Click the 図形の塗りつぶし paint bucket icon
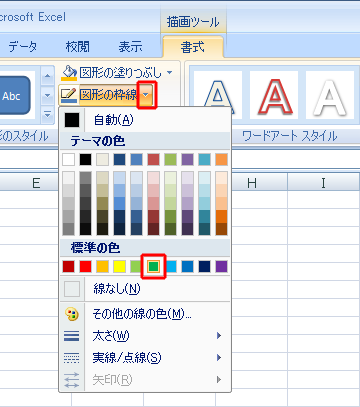 pyautogui.click(x=69, y=73)
